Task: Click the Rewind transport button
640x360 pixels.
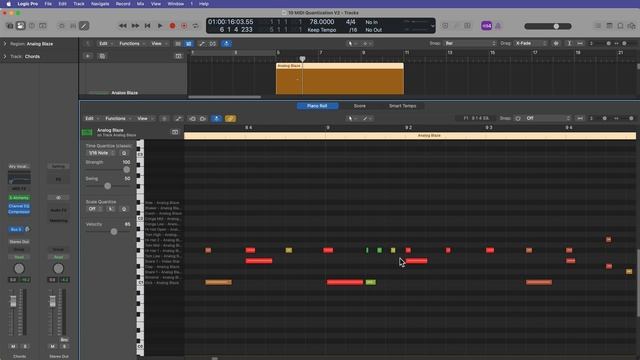Action: [x=122, y=26]
